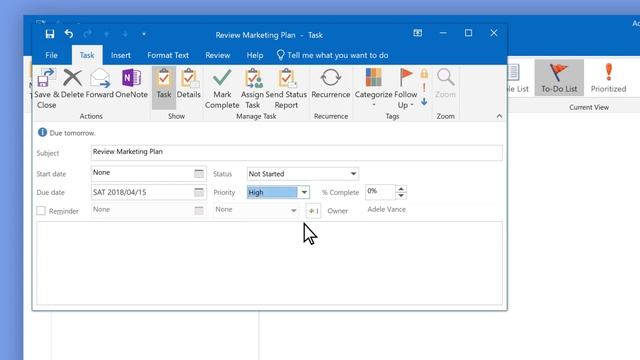Set High Importance exclamation icon
This screenshot has width=640, height=360.
point(424,88)
